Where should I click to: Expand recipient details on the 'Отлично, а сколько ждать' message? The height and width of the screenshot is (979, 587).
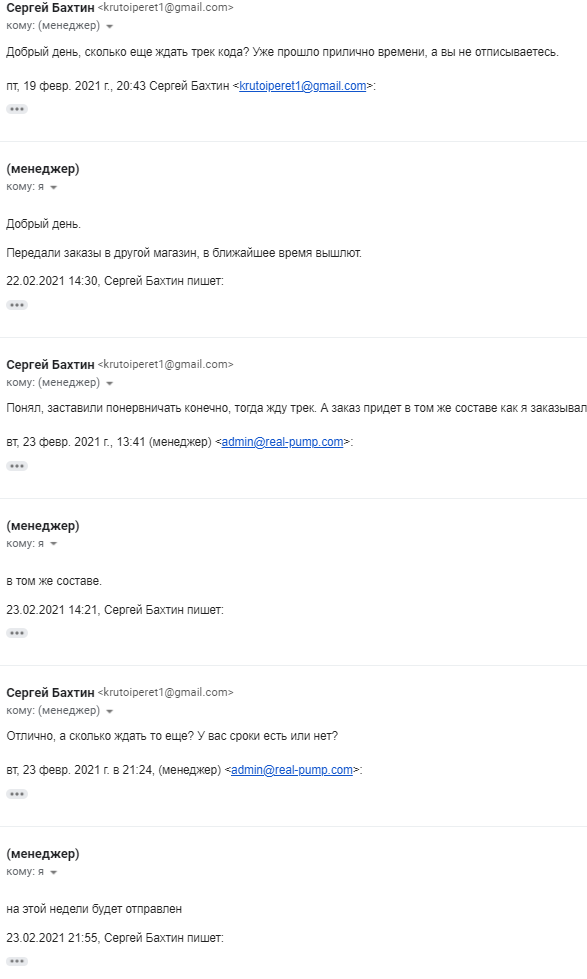click(x=110, y=711)
